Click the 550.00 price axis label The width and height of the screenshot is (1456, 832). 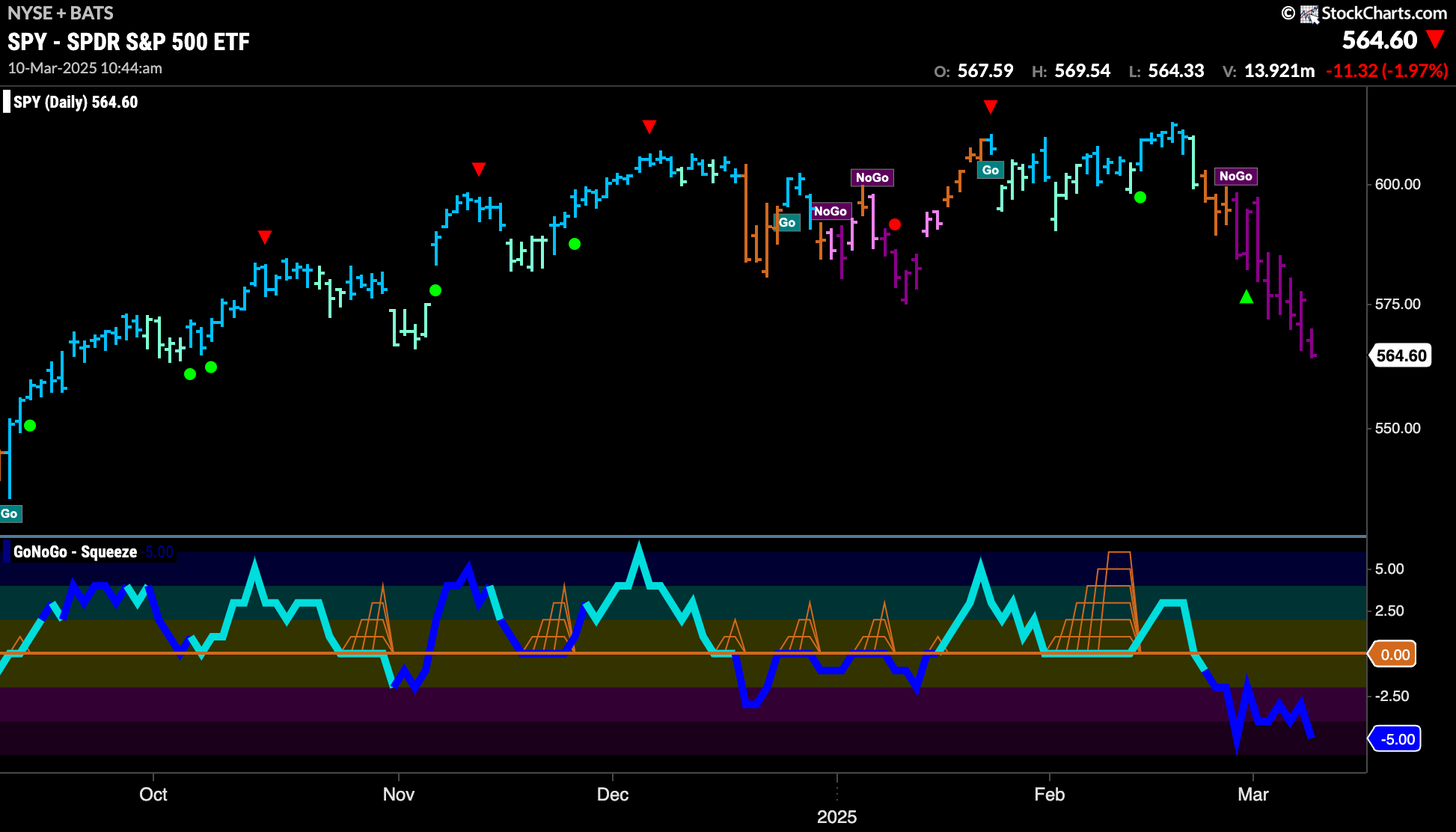tap(1398, 428)
